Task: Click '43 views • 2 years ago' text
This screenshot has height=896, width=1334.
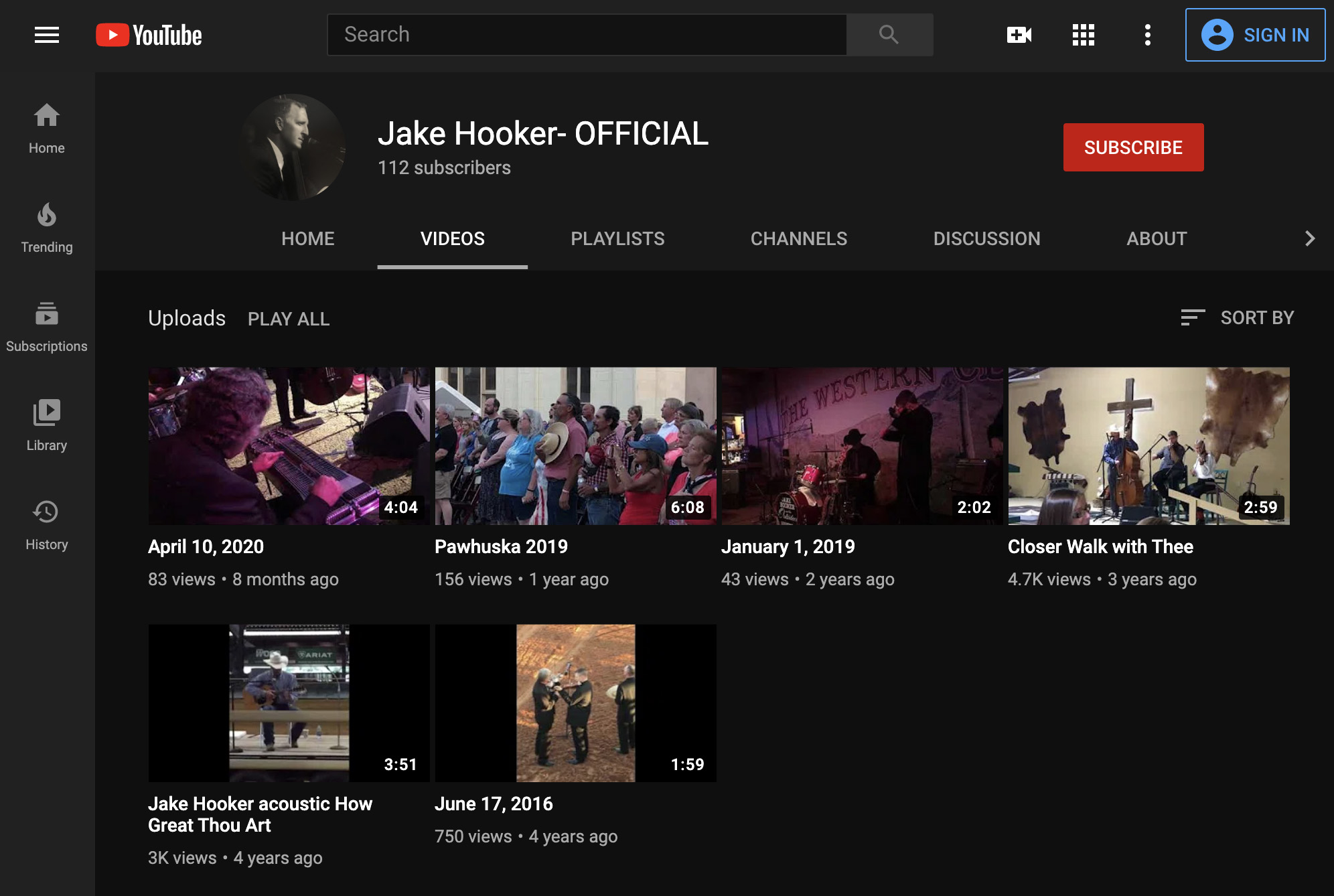Action: click(808, 579)
